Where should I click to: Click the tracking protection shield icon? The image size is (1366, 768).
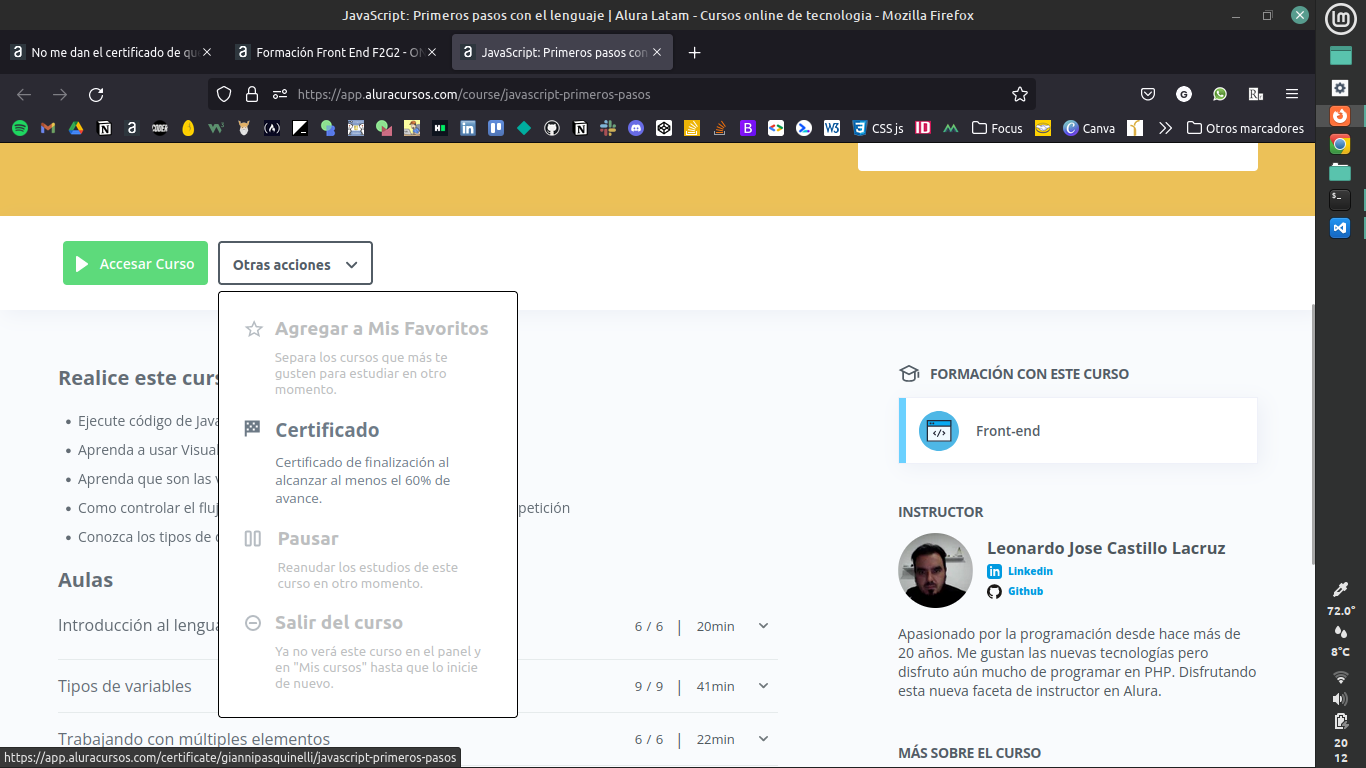coord(224,94)
